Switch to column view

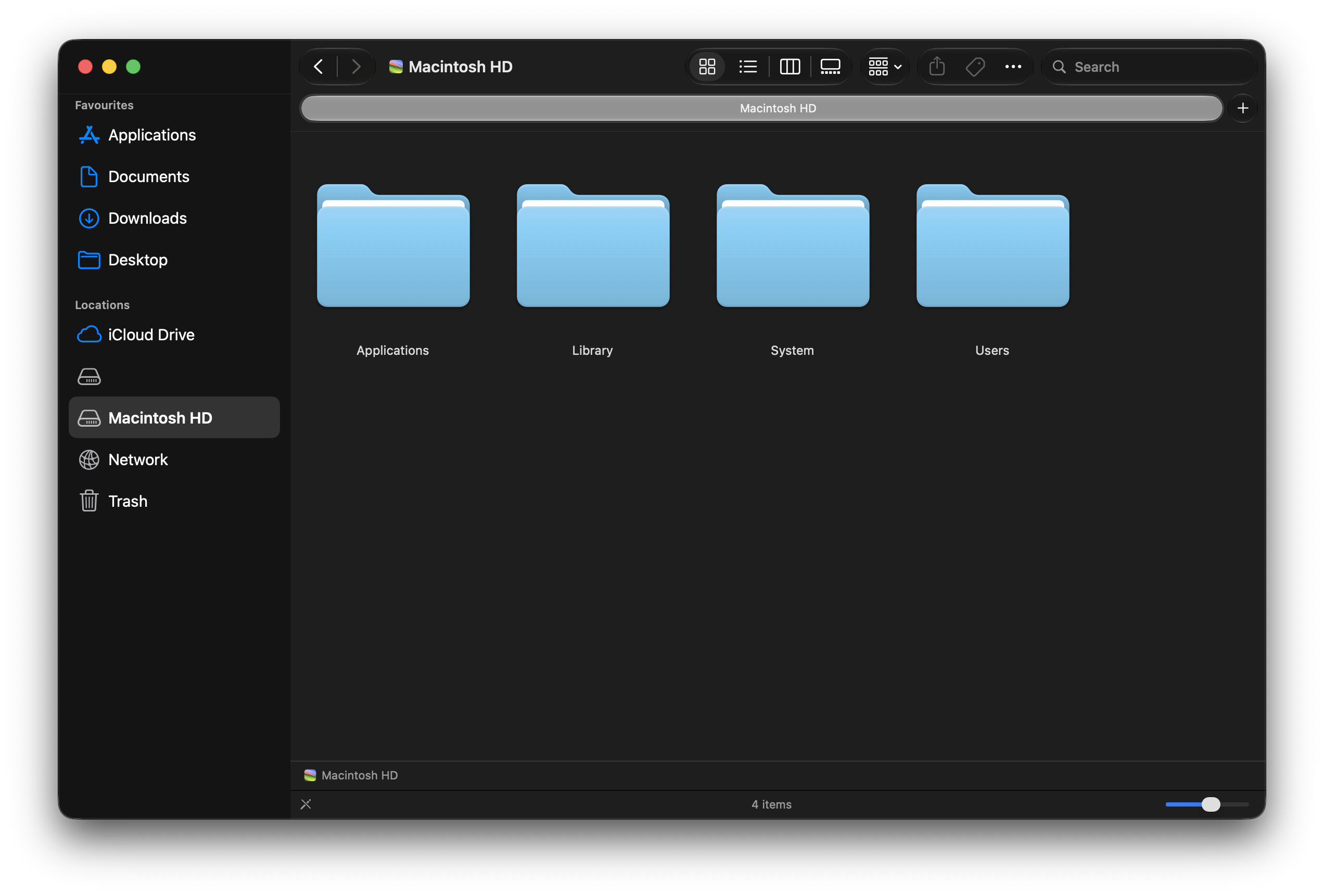[x=790, y=67]
